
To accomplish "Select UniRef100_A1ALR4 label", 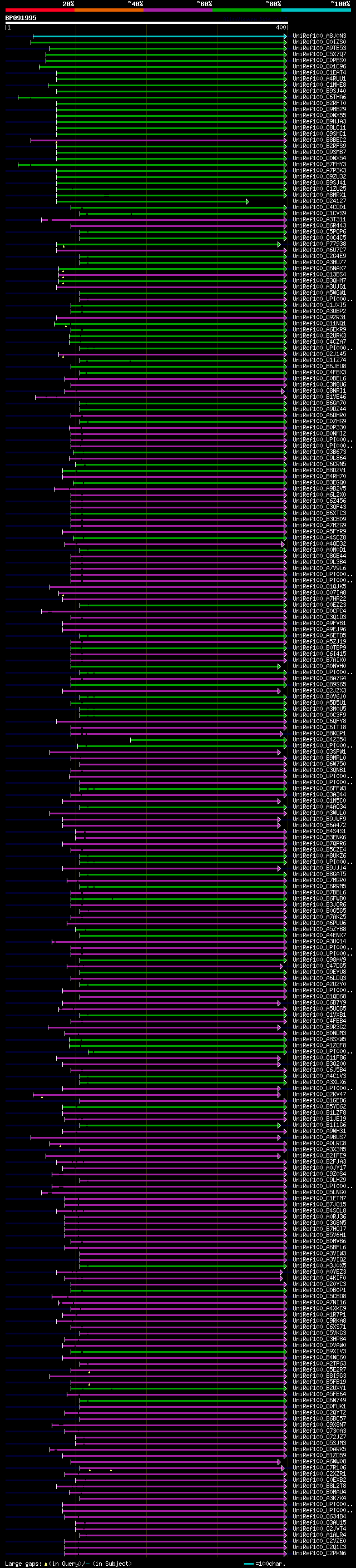I will pyautogui.click(x=319, y=1535).
